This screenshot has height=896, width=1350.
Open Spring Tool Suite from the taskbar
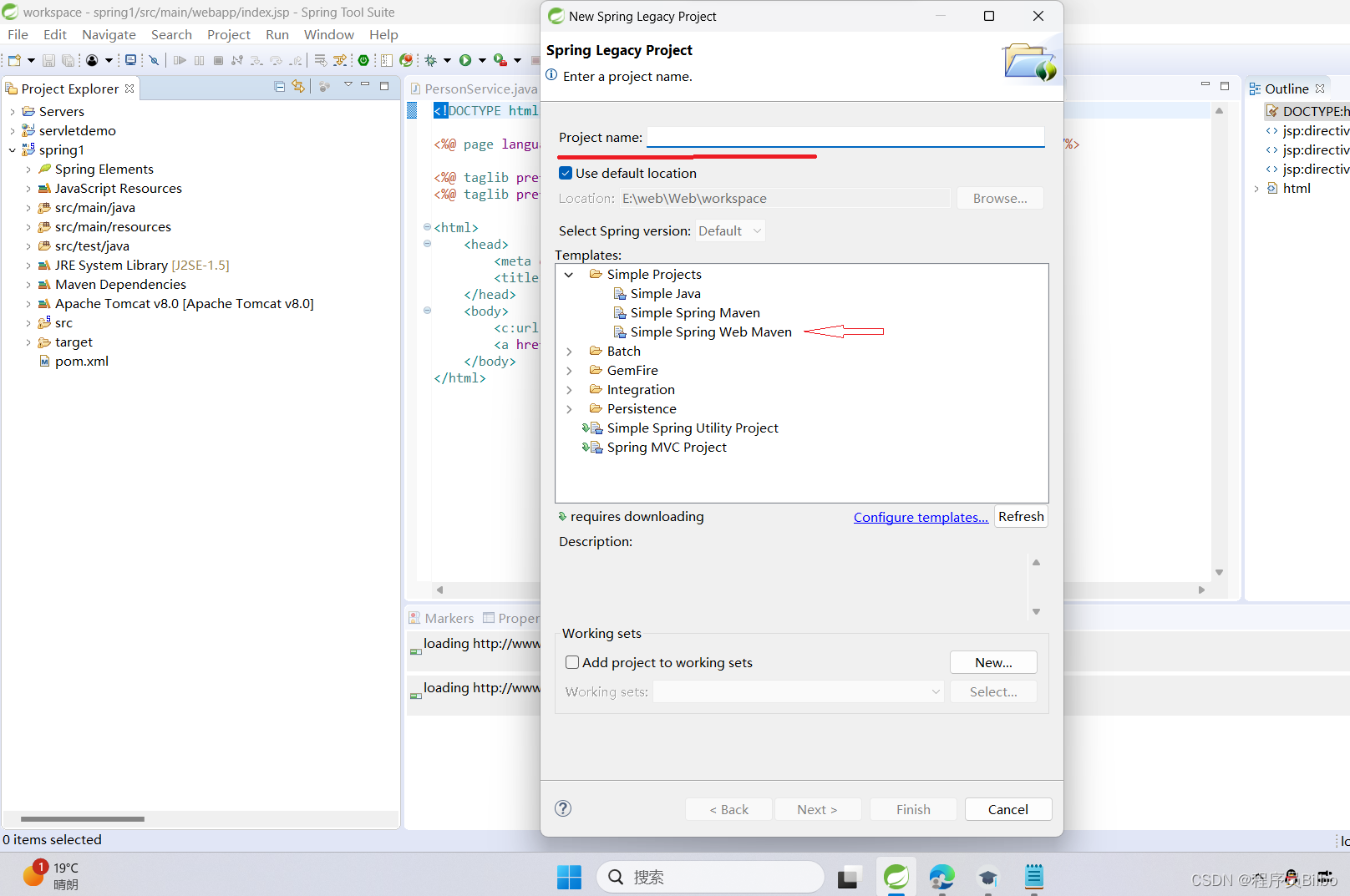tap(896, 877)
